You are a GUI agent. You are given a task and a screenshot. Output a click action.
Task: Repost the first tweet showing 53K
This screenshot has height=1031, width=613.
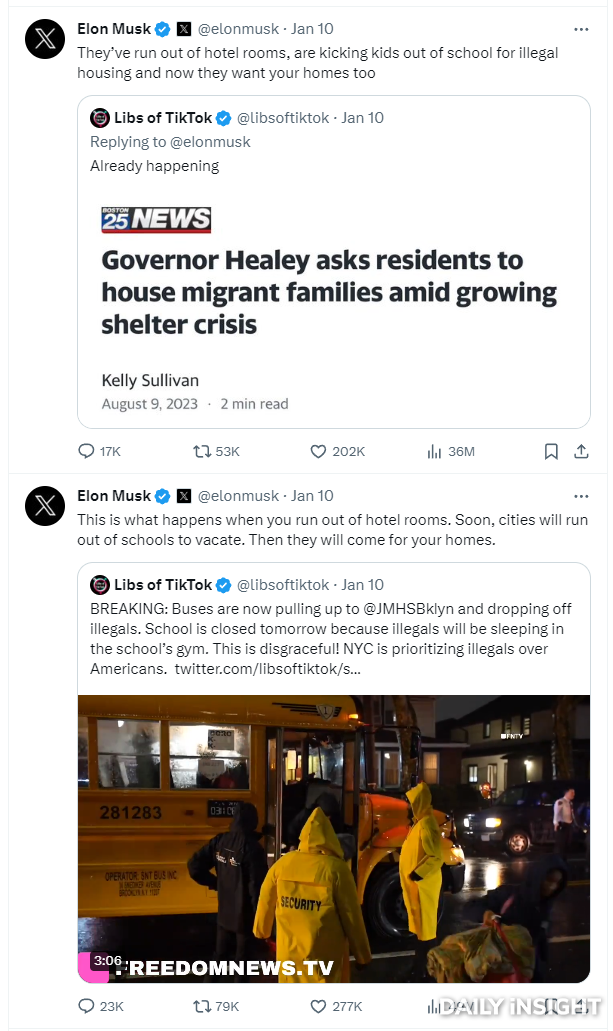(201, 451)
